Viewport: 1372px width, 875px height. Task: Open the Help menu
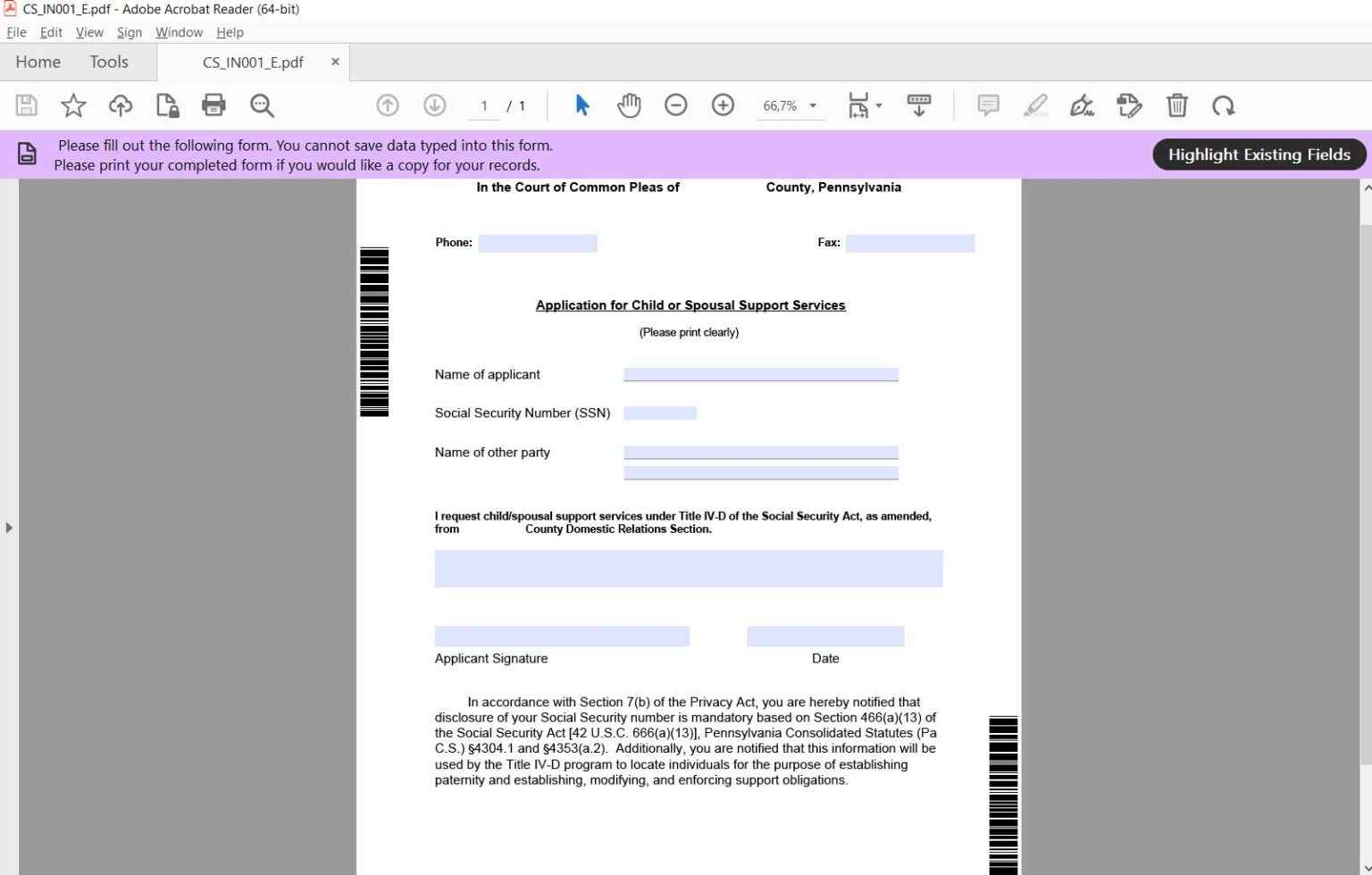click(x=230, y=32)
